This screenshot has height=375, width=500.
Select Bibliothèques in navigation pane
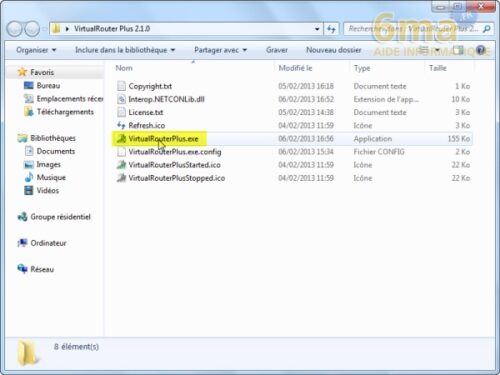(53, 138)
